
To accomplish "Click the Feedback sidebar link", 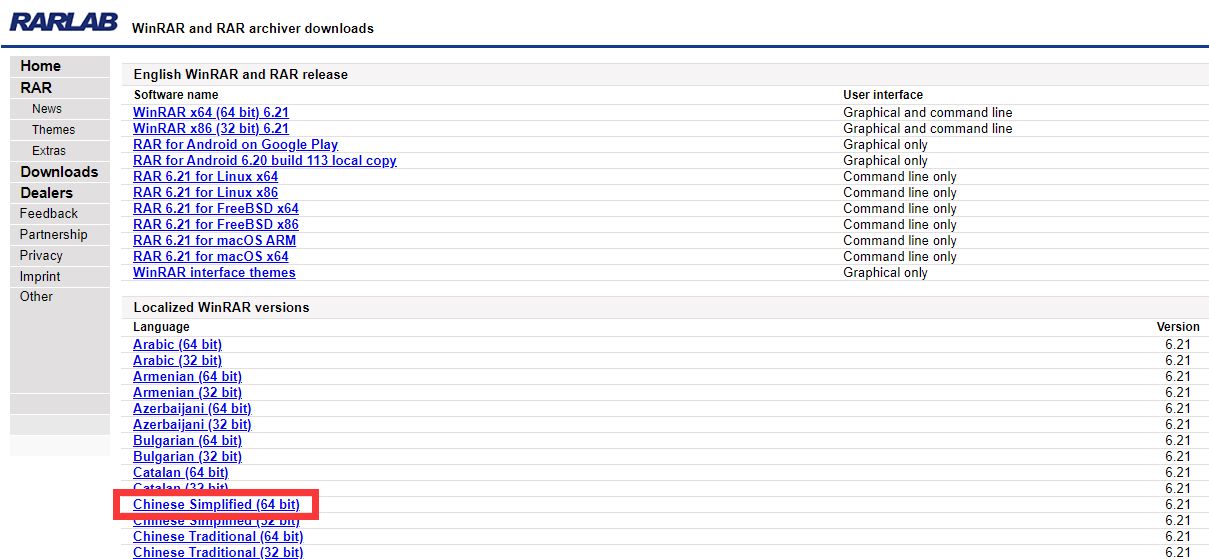I will pyautogui.click(x=49, y=214).
